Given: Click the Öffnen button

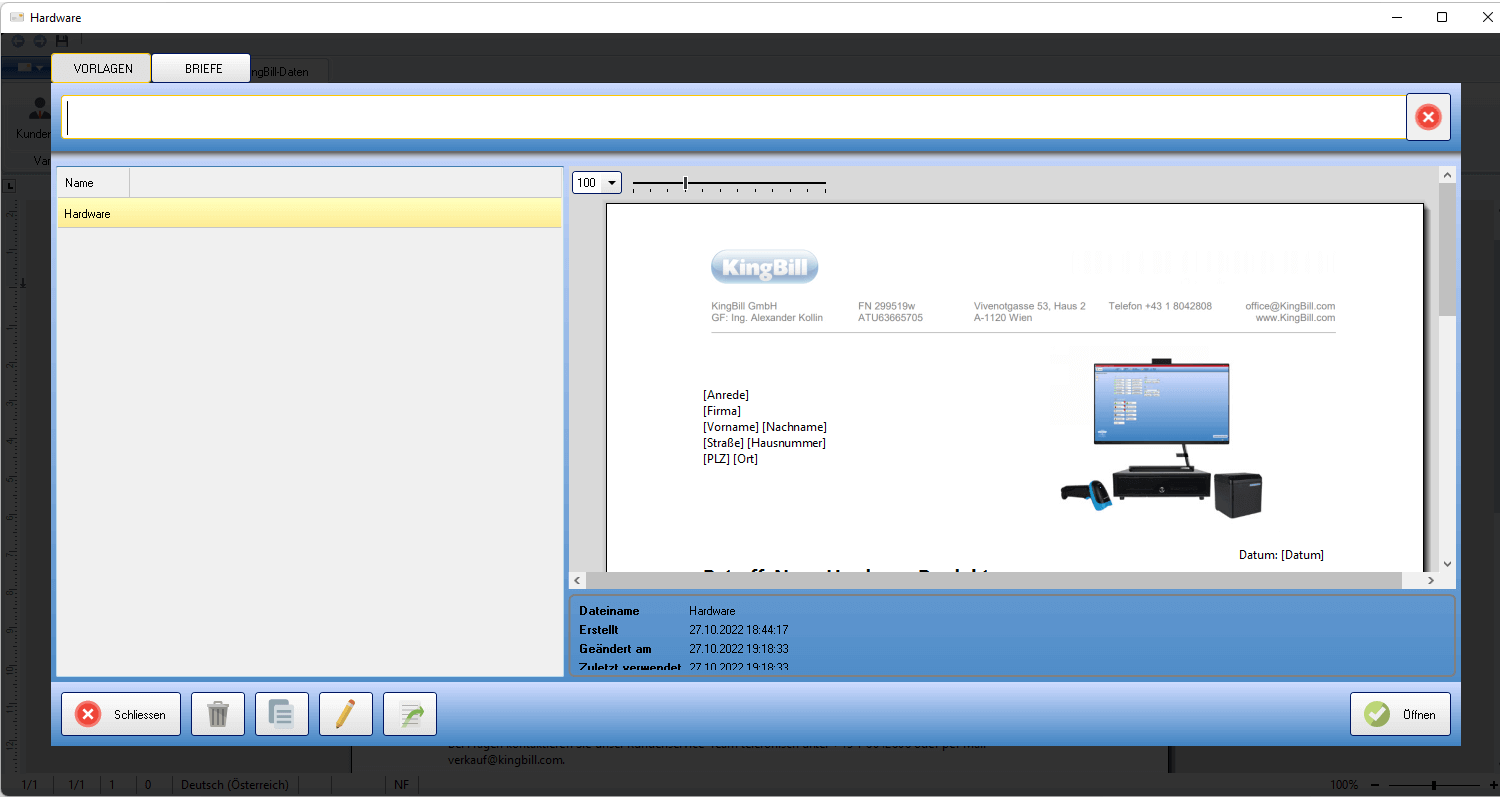Looking at the screenshot, I should coord(1400,714).
